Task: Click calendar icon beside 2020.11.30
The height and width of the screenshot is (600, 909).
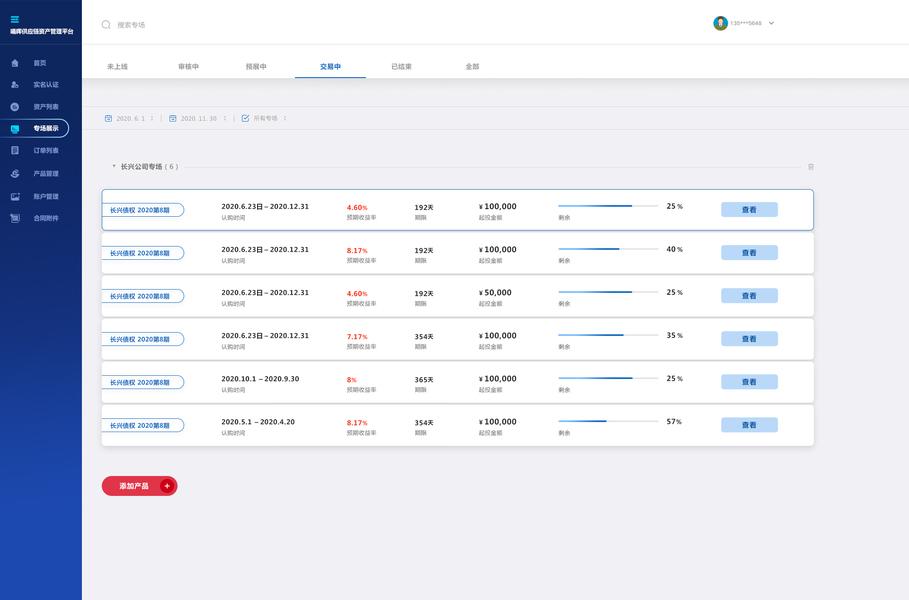Action: (173, 118)
